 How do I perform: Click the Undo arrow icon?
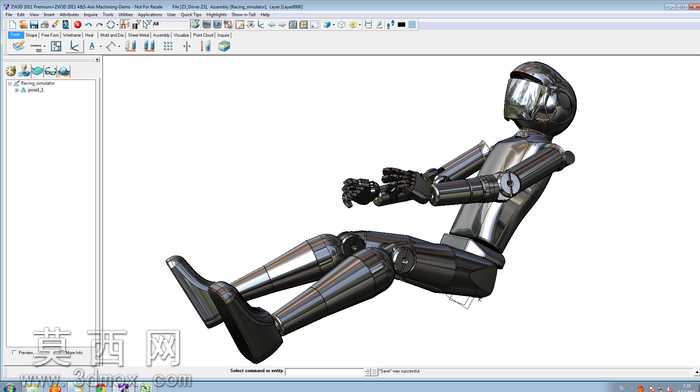point(88,25)
